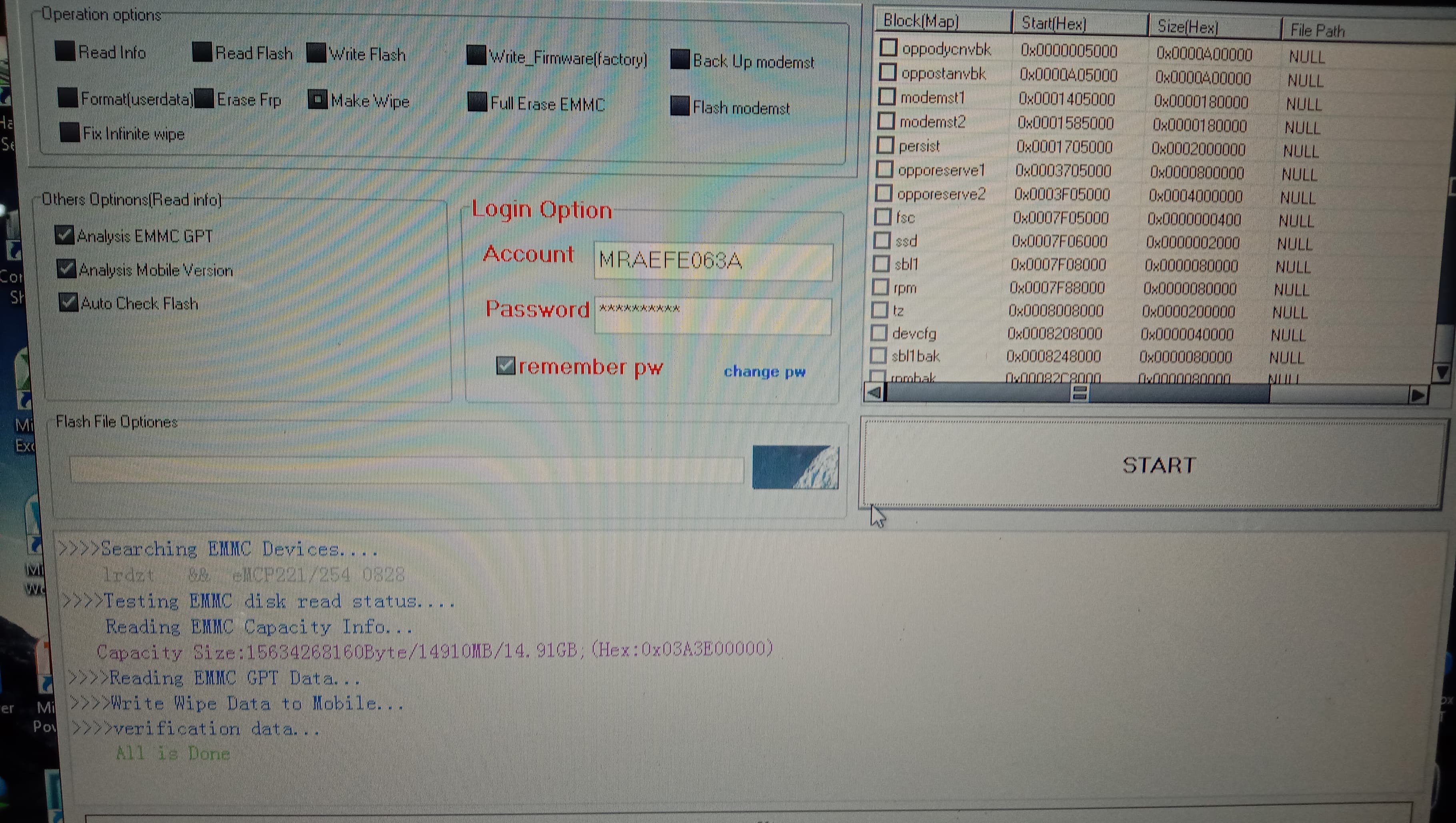Viewport: 1456px width, 823px height.
Task: Select Full Erase EMMC option
Action: (478, 102)
